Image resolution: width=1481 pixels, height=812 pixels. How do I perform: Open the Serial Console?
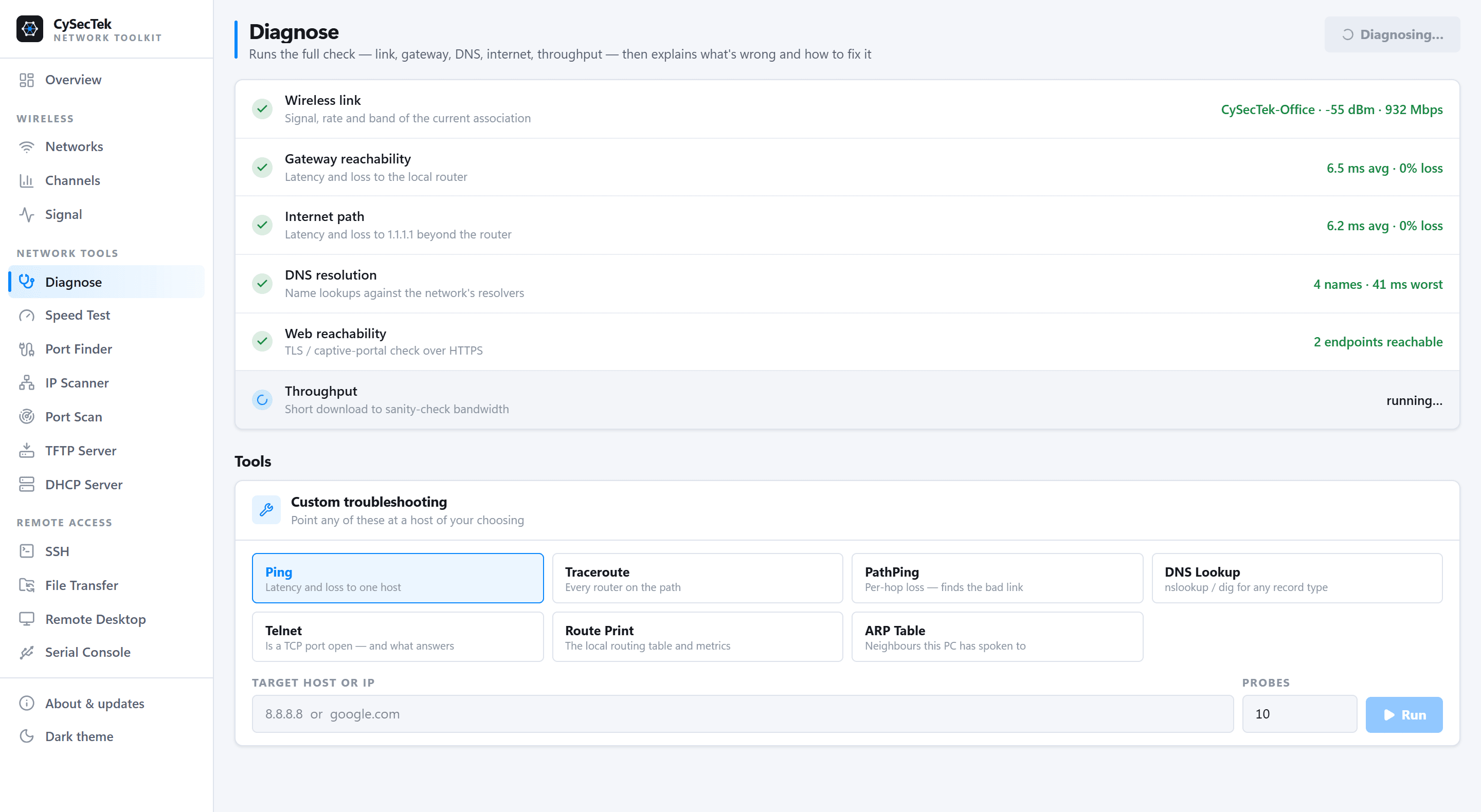(x=106, y=652)
